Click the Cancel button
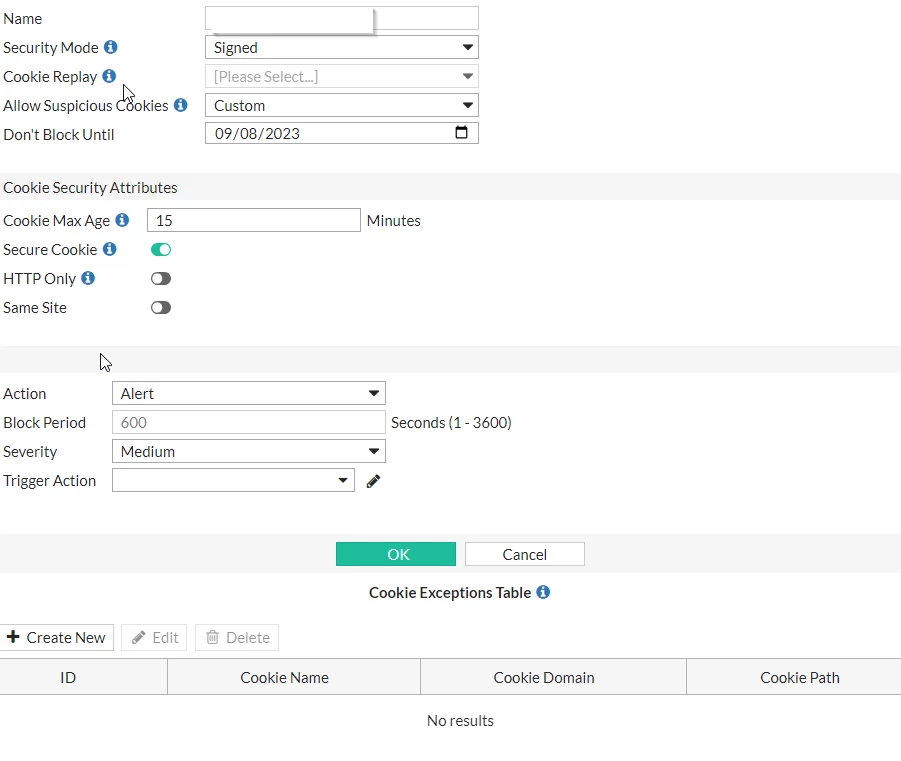This screenshot has height=761, width=901. point(525,554)
